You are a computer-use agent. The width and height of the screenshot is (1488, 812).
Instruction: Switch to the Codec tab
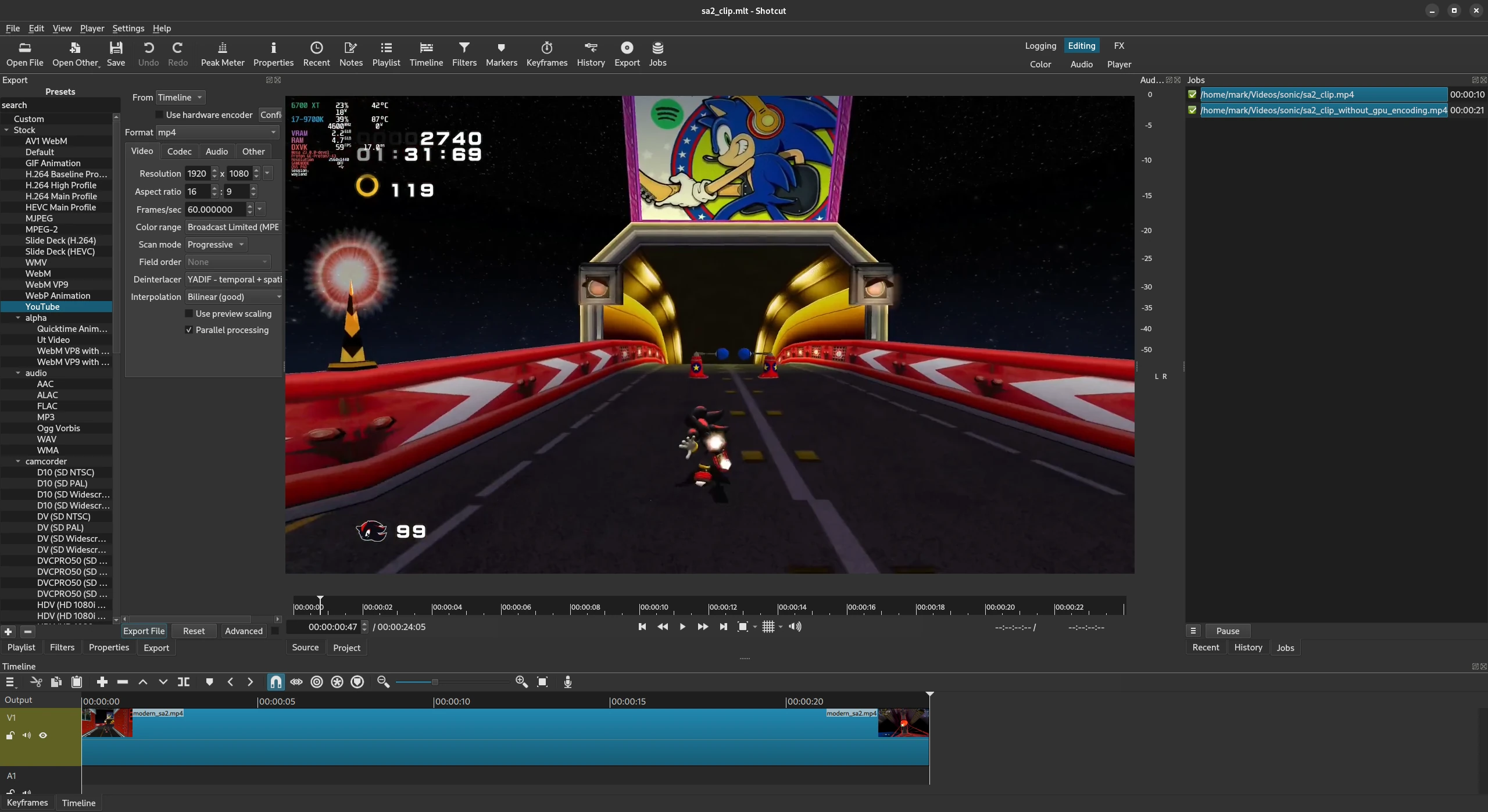pyautogui.click(x=179, y=152)
